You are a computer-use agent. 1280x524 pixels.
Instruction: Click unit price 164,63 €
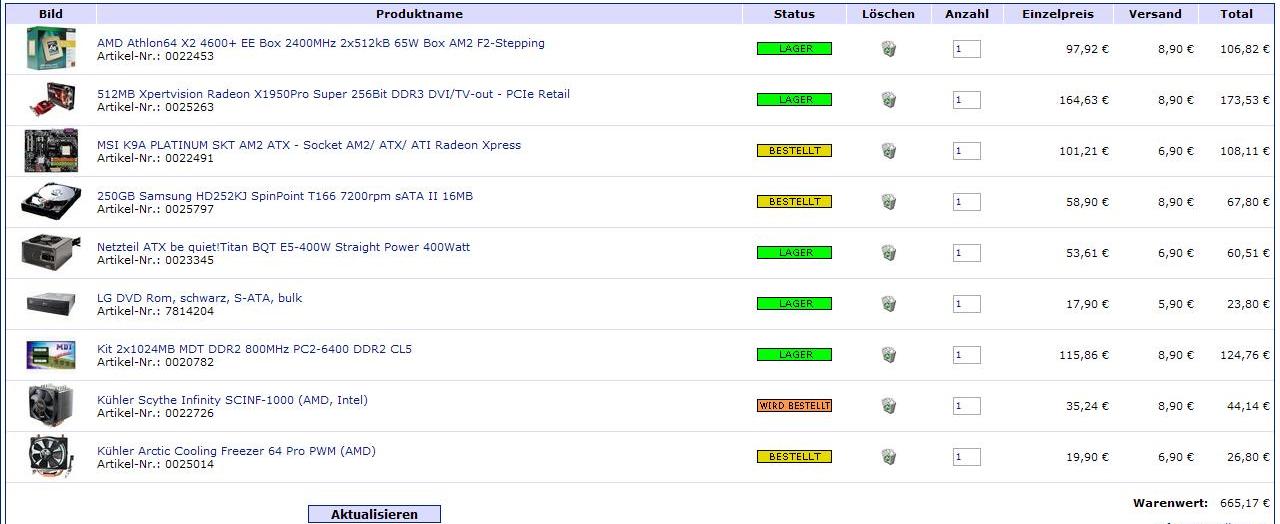coord(1084,100)
